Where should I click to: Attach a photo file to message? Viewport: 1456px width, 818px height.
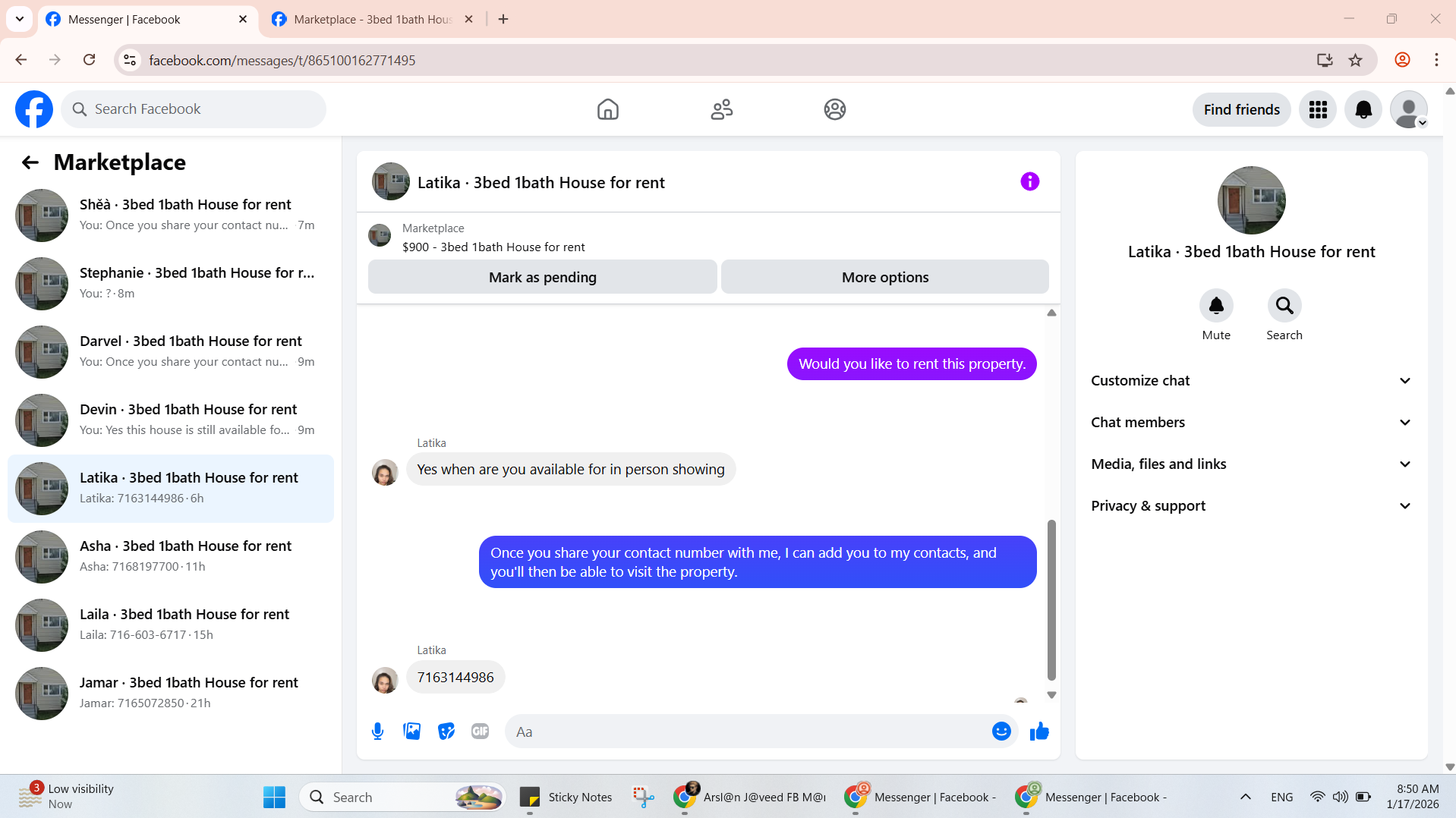point(411,731)
